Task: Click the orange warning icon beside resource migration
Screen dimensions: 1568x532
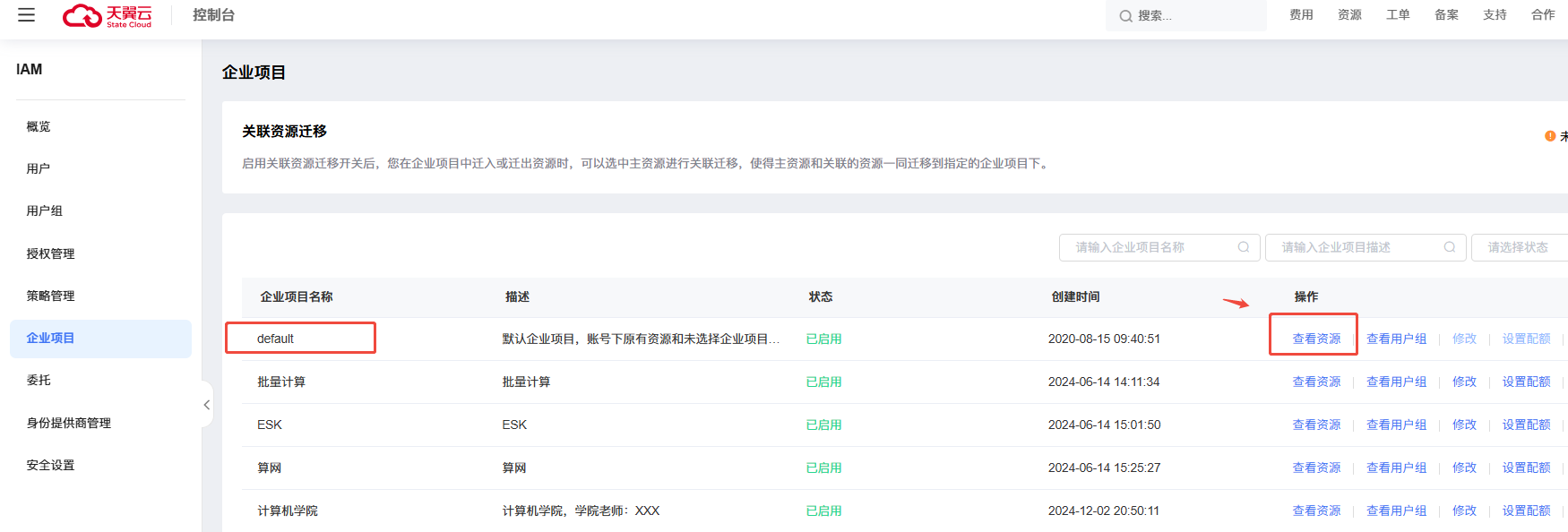Action: point(1550,136)
